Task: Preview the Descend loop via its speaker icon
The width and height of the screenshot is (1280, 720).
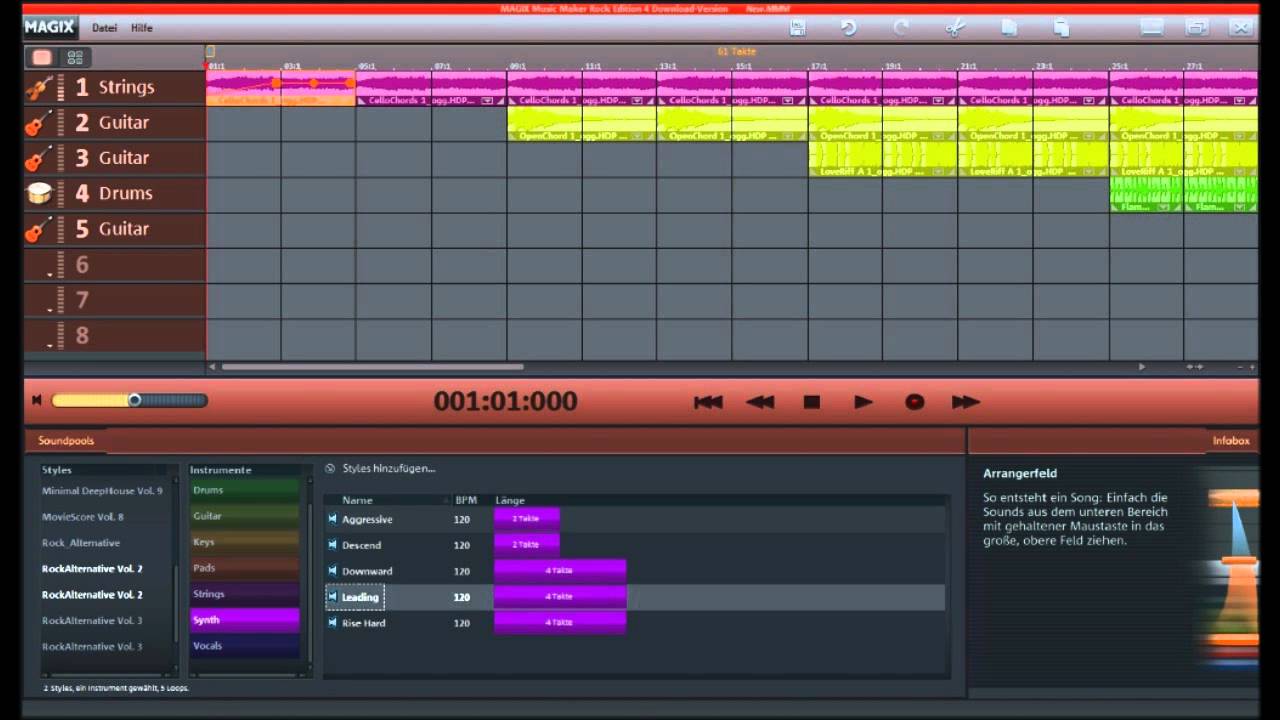Action: [x=332, y=545]
